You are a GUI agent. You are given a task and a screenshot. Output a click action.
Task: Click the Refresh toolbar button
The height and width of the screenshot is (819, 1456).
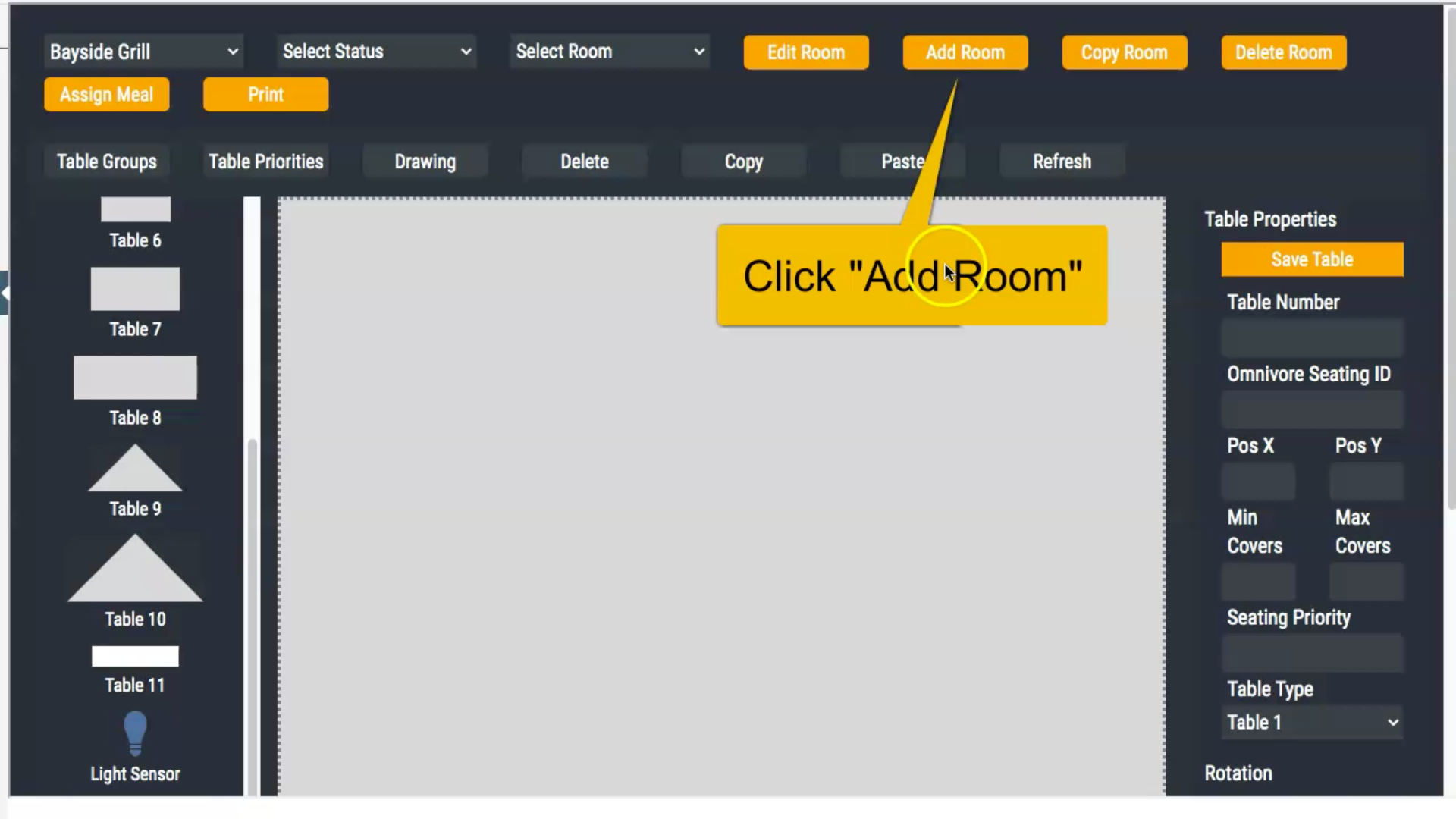click(1062, 162)
